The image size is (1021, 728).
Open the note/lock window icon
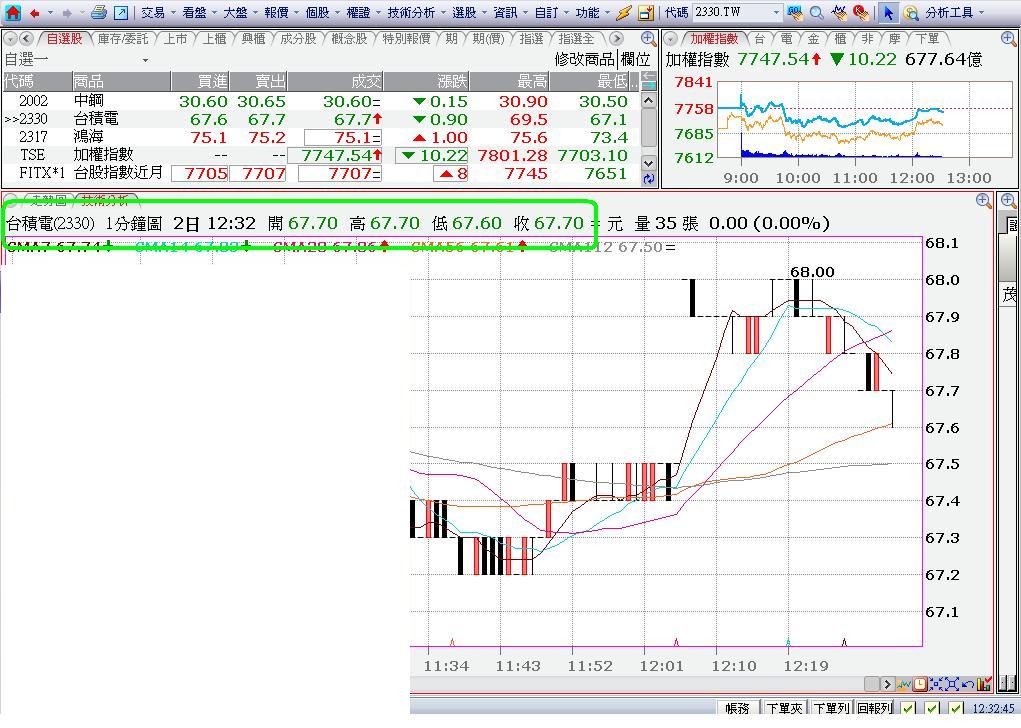tap(645, 12)
